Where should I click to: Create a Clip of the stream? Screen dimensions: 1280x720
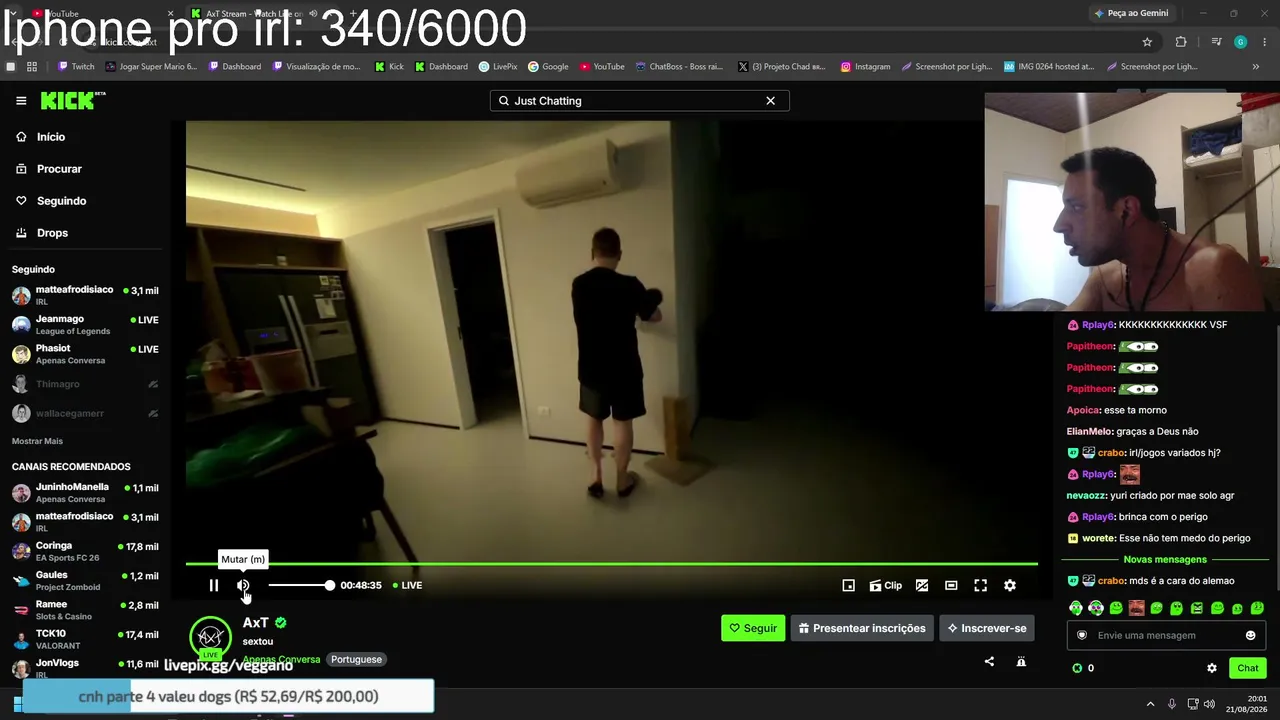click(885, 585)
